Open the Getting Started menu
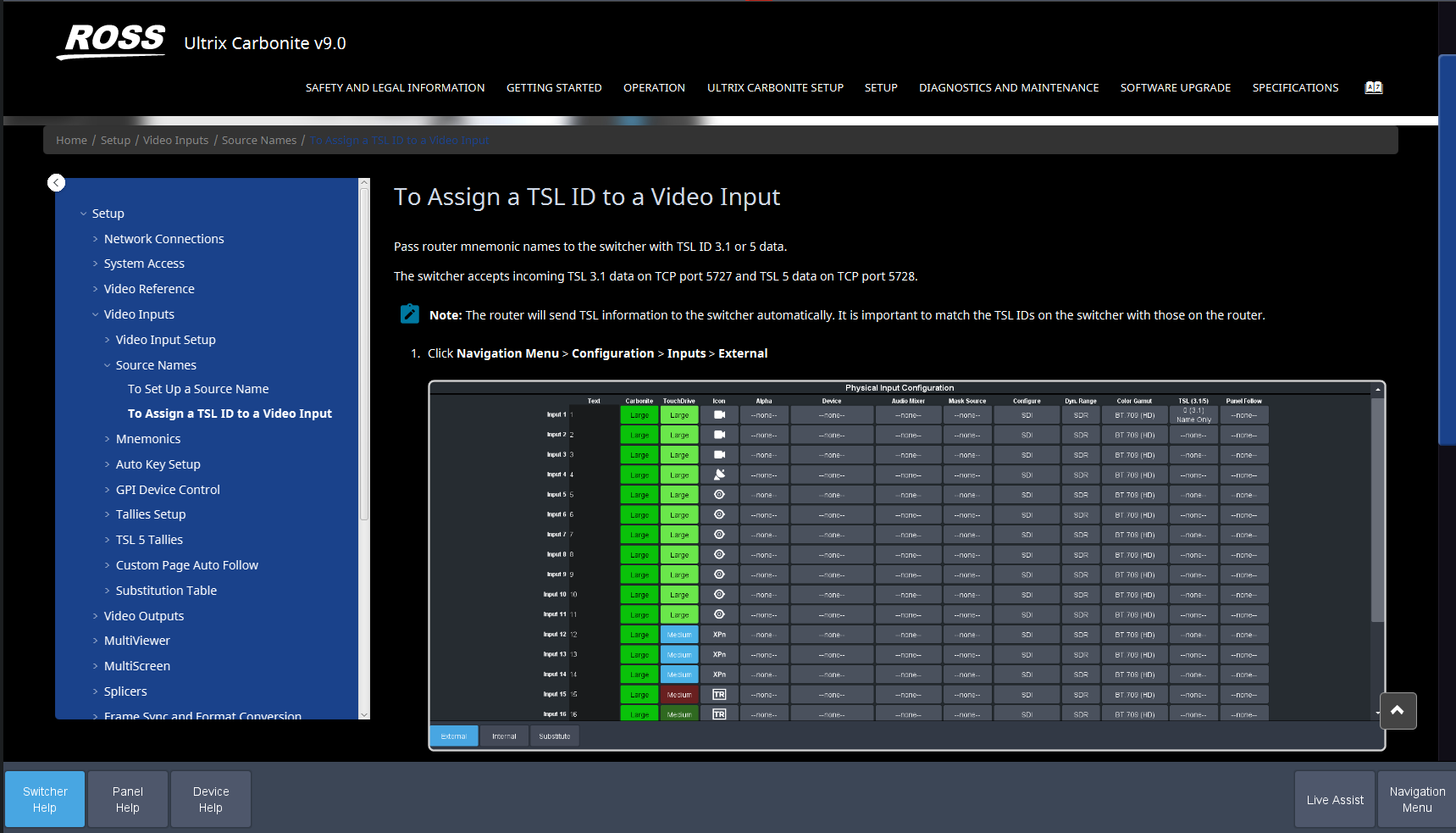The image size is (1456, 833). [554, 87]
